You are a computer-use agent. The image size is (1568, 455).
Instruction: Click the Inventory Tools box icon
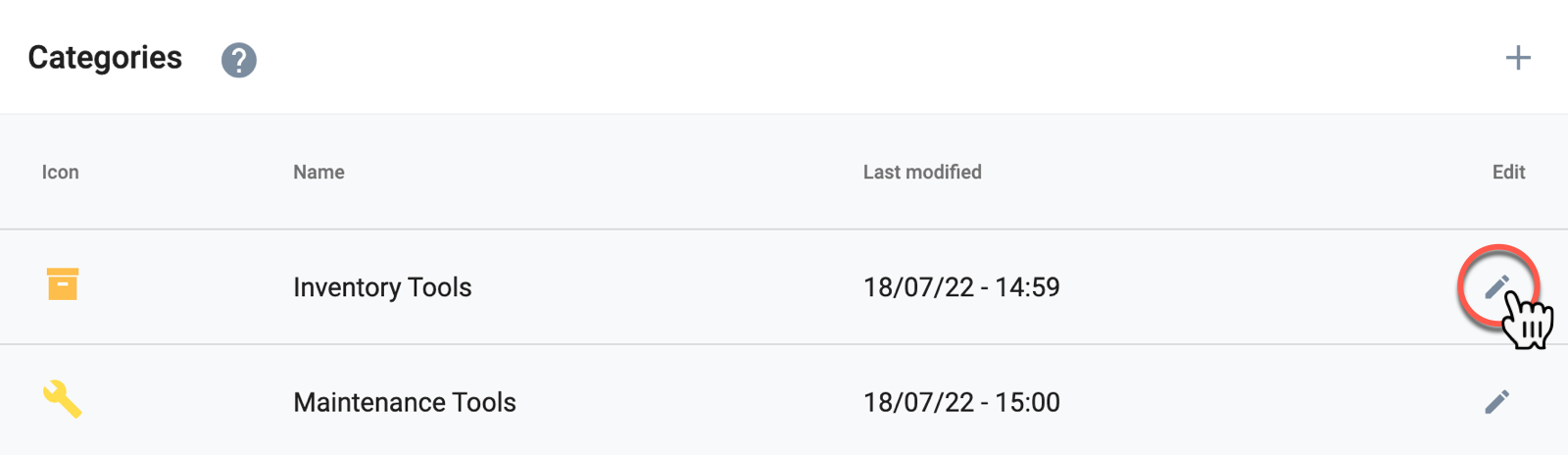pos(63,284)
